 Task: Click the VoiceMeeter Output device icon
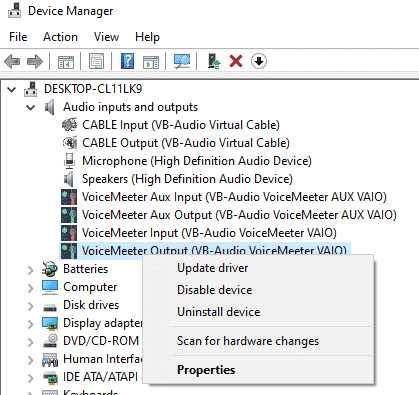69,251
